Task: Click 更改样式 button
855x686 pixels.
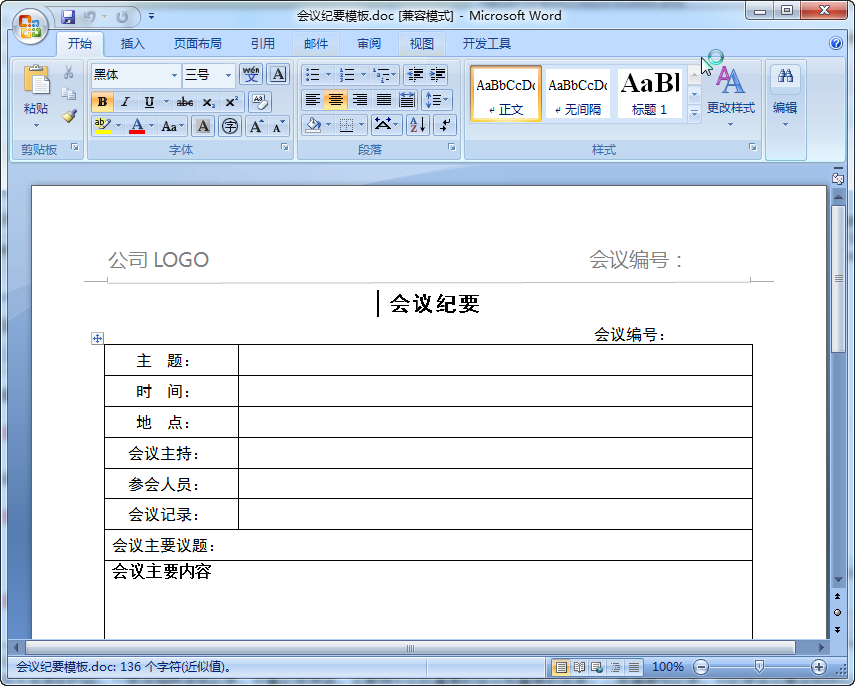Action: coord(731,96)
